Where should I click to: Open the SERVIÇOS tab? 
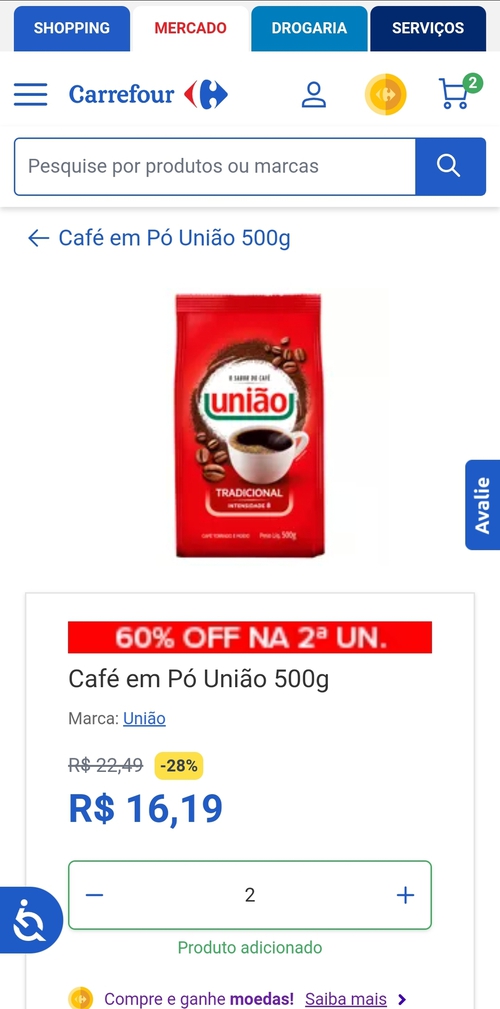tap(428, 28)
